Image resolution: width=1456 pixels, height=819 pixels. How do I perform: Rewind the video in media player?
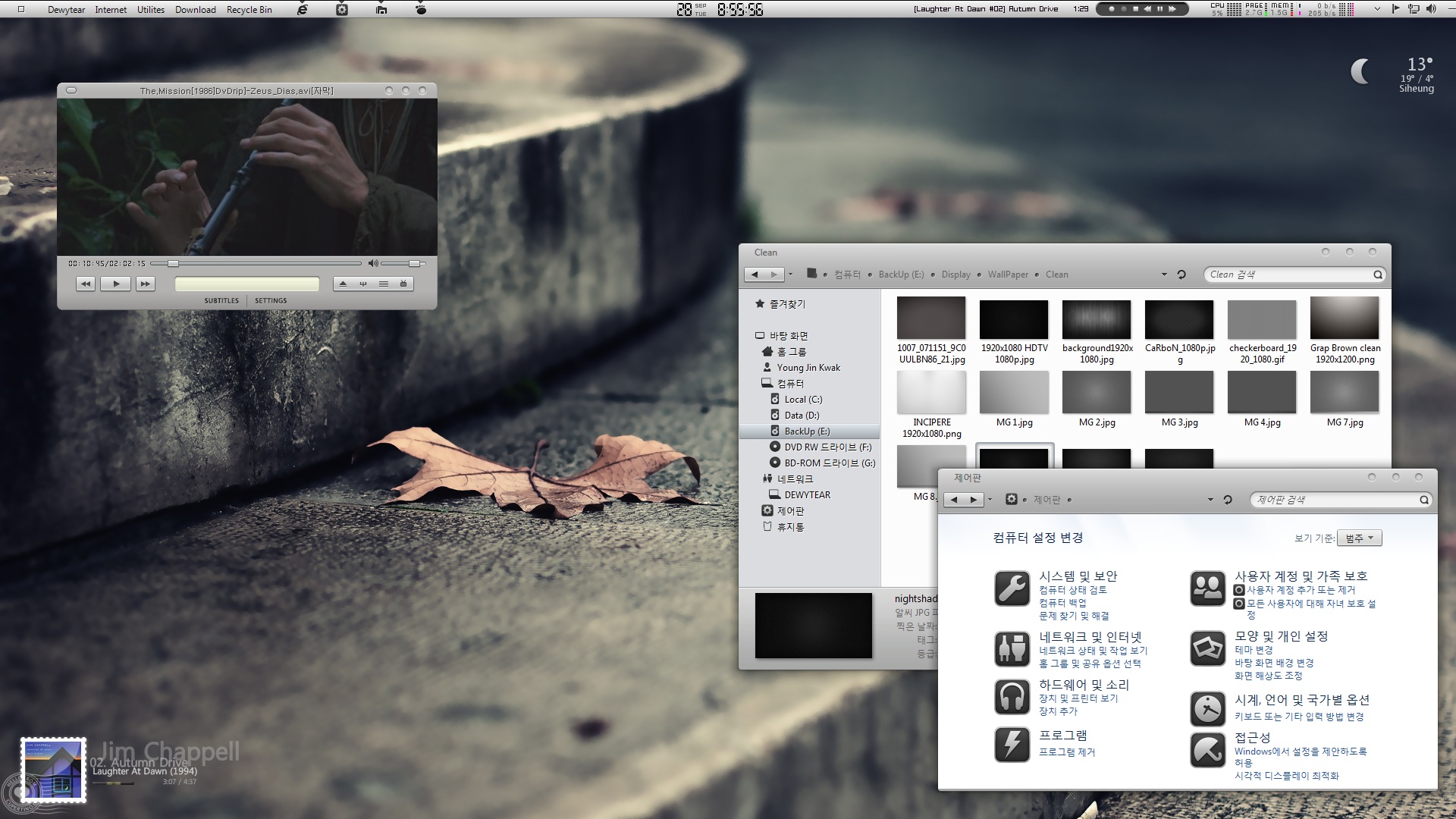coord(86,284)
